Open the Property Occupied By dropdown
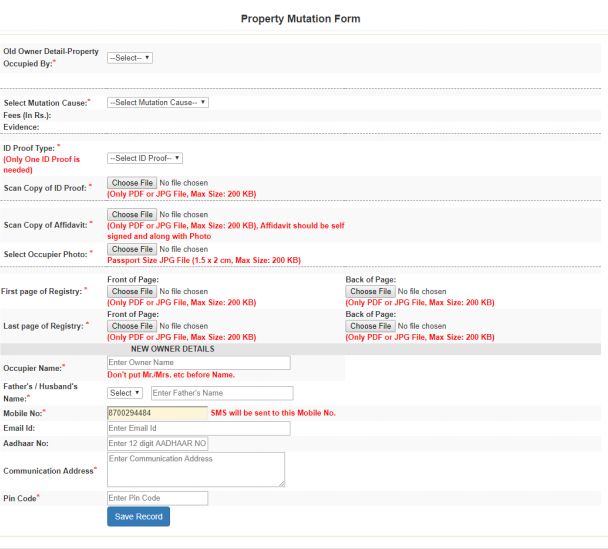Screen dimensions: 608x549 click(x=129, y=58)
